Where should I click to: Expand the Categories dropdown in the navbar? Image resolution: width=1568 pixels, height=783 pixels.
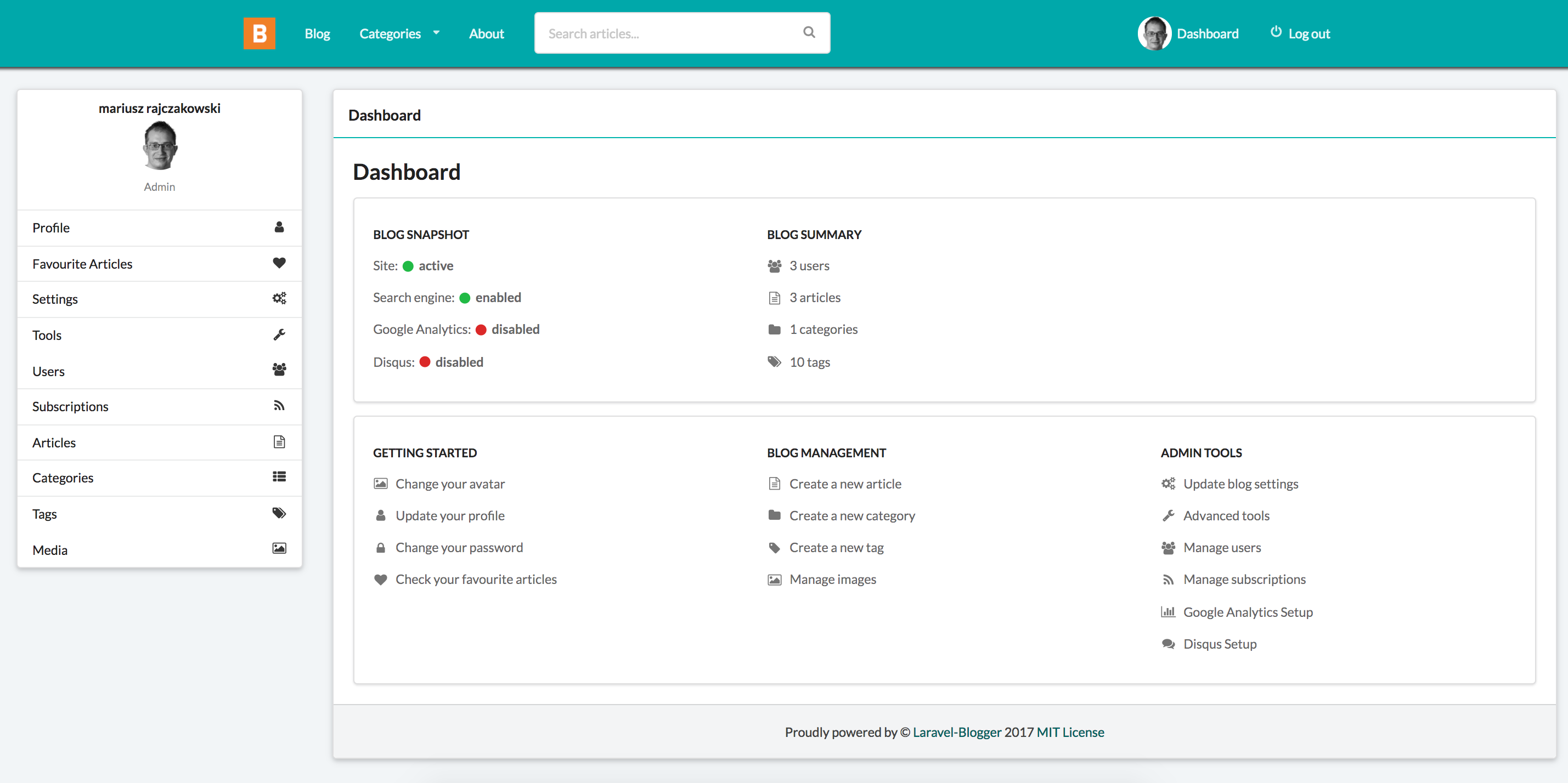pos(399,33)
